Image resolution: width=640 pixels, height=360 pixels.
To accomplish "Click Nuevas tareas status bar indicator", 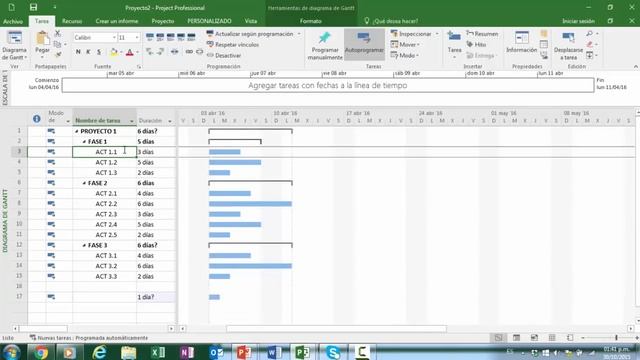I will [89, 338].
